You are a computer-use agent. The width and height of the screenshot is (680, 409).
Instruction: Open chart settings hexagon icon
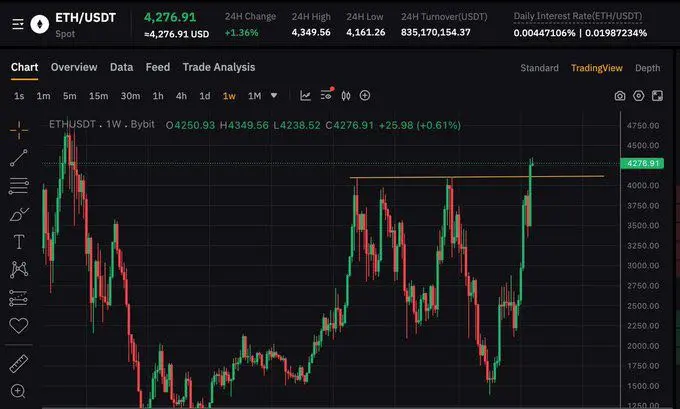(638, 95)
